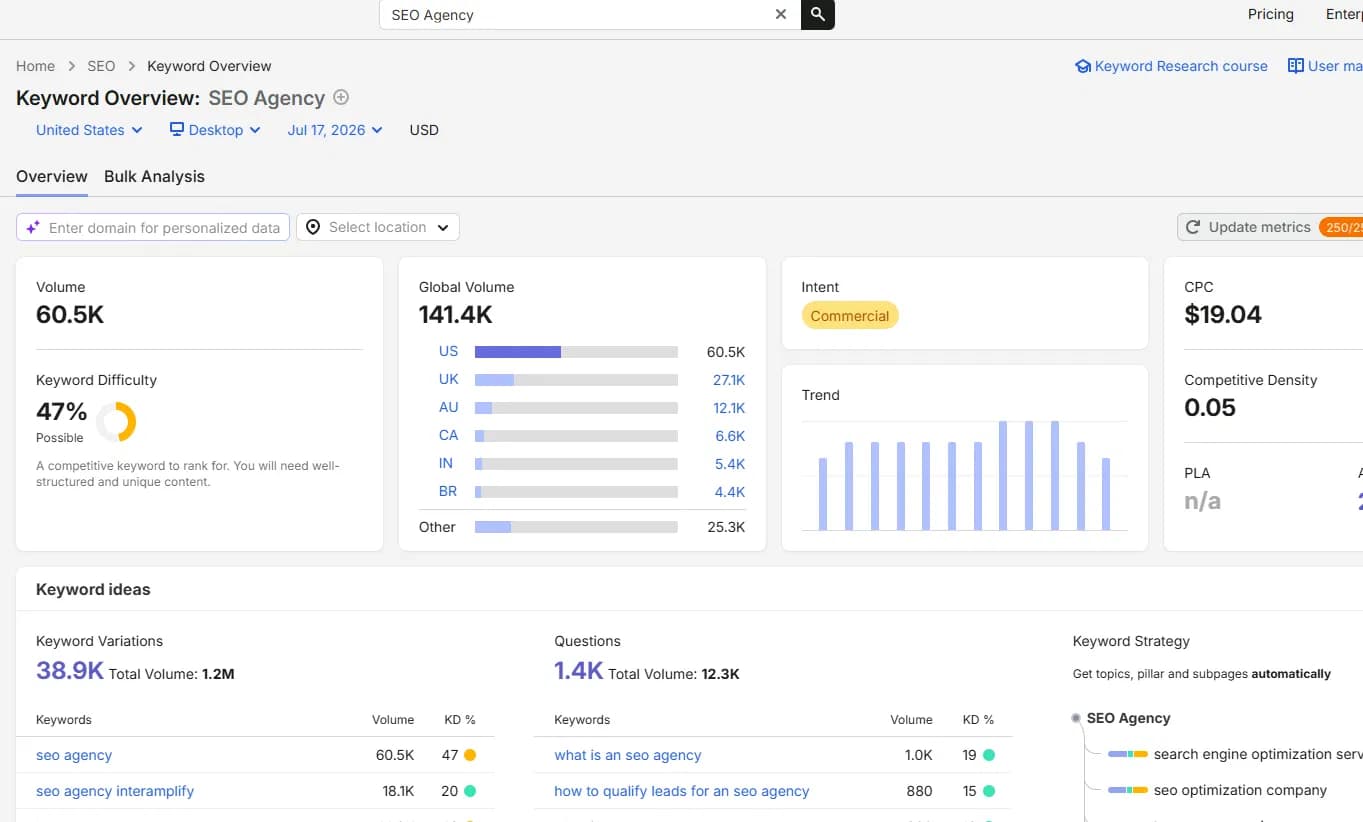Click the sparkle icon in domain field
This screenshot has height=822, width=1363.
click(x=33, y=227)
